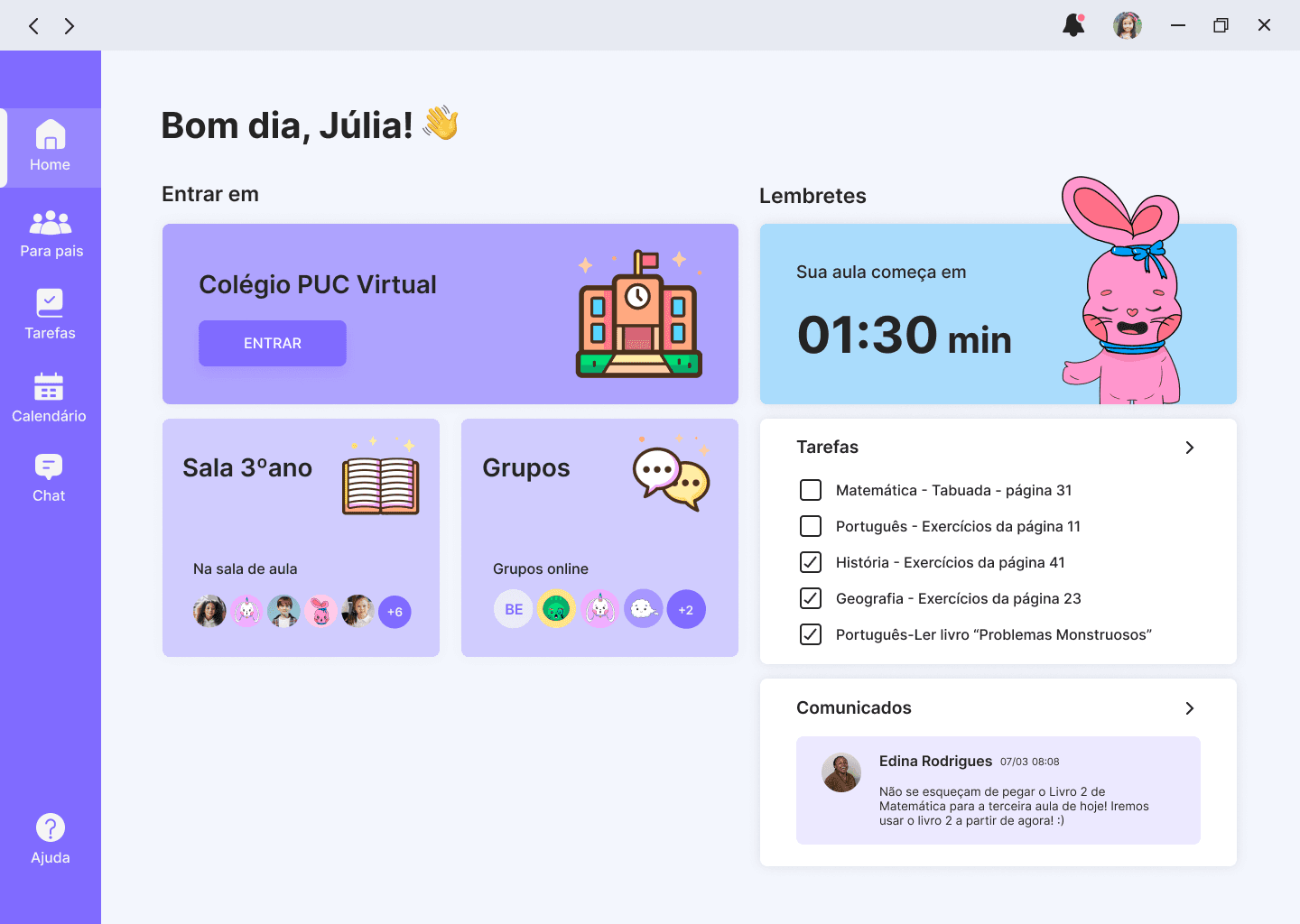Viewport: 1300px width, 924px height.
Task: Open the notifications bell icon
Action: click(1073, 25)
